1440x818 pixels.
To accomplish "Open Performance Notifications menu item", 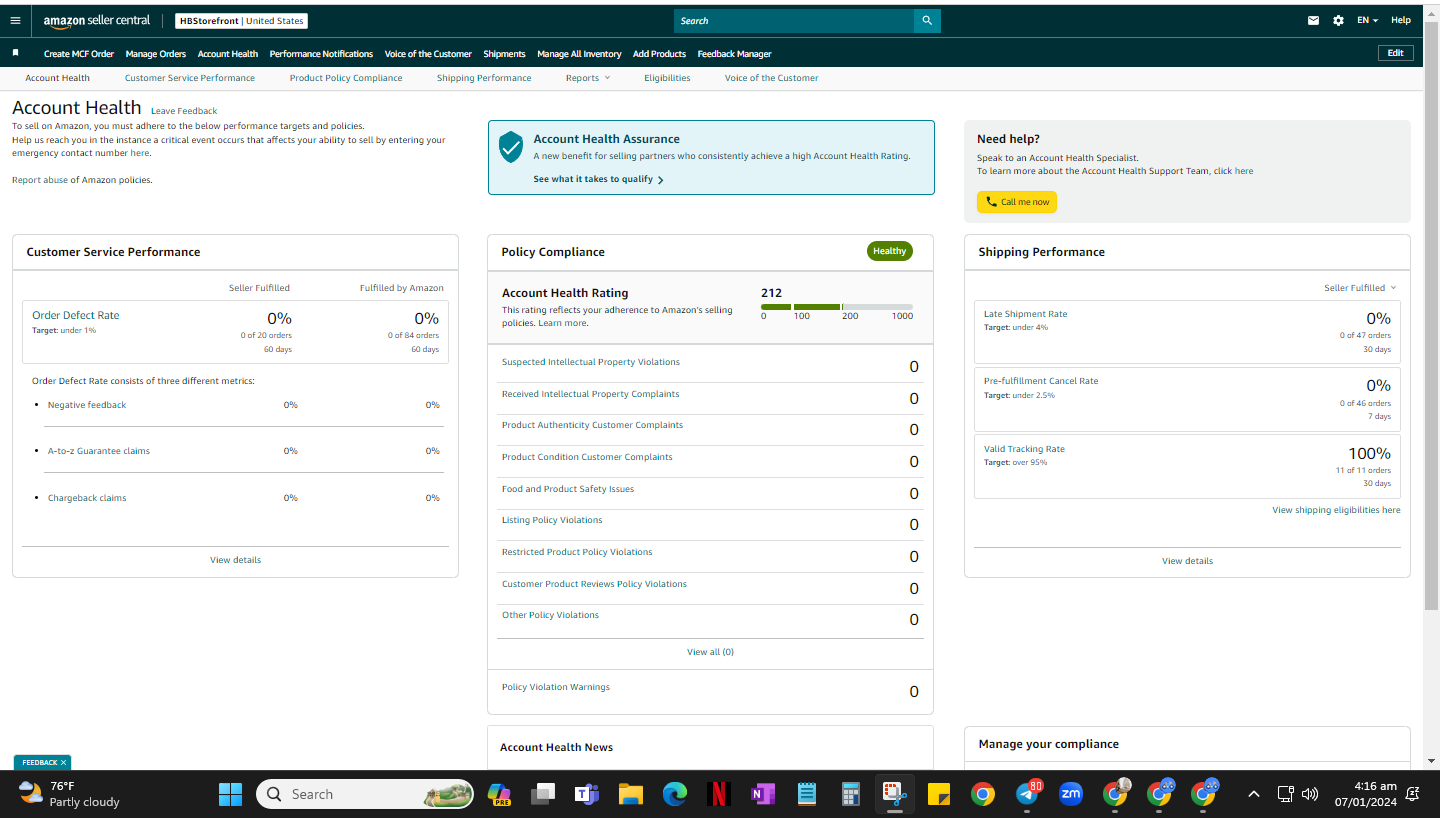I will 321,54.
